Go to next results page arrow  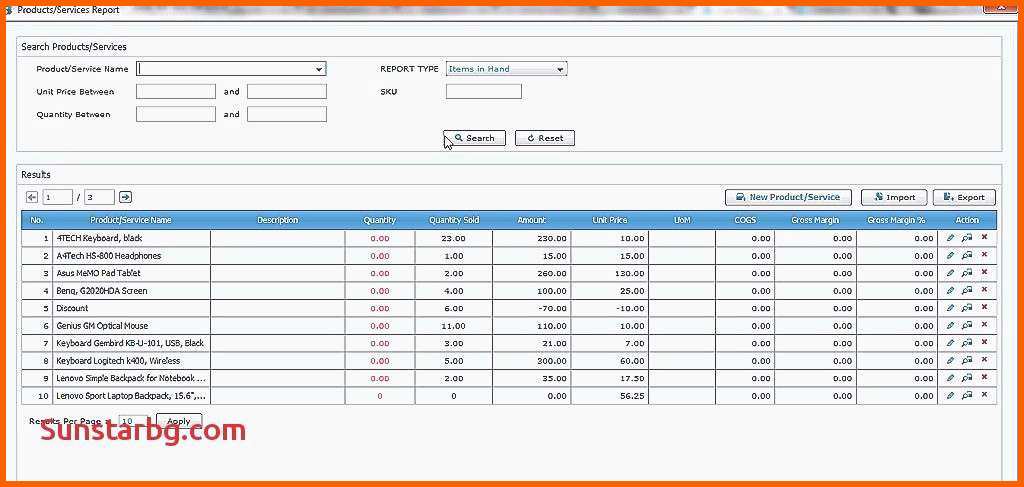click(x=125, y=197)
